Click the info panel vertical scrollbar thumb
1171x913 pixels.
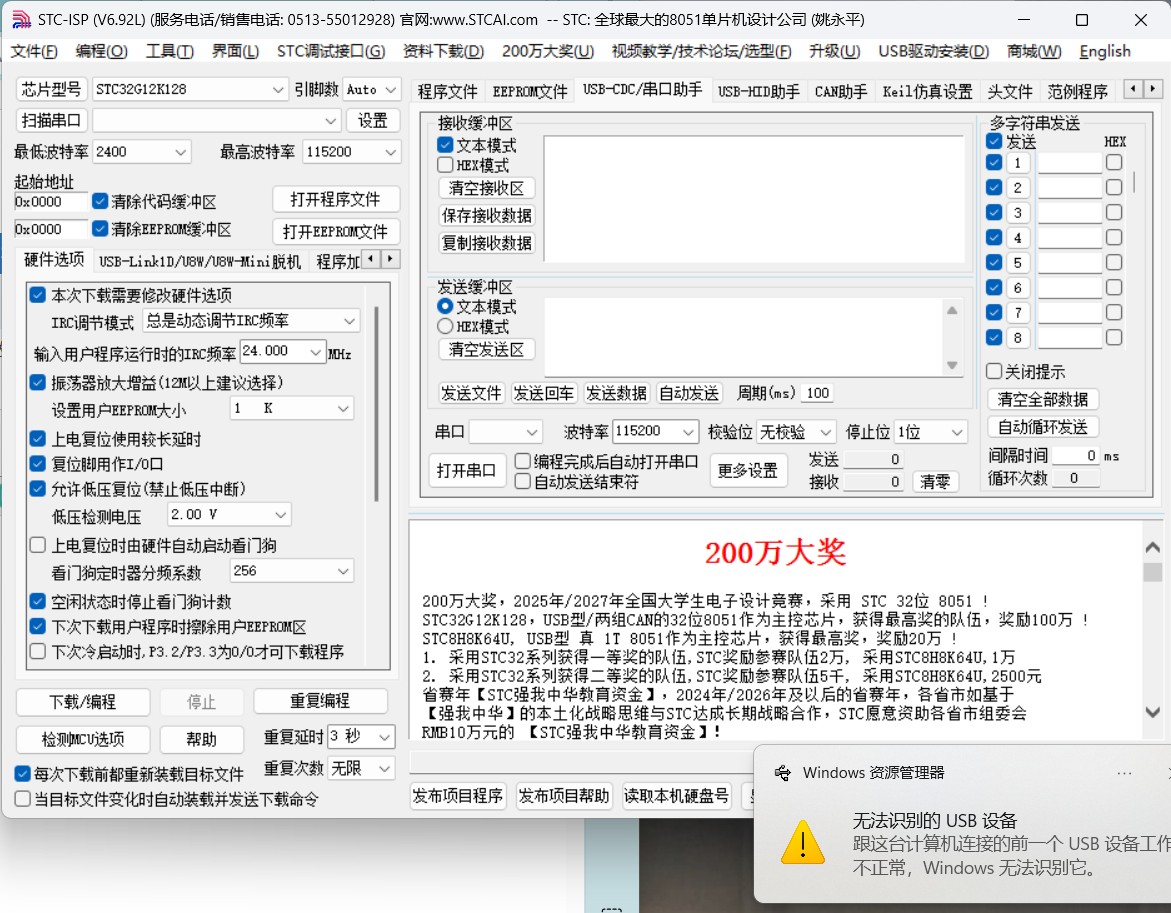(1153, 572)
